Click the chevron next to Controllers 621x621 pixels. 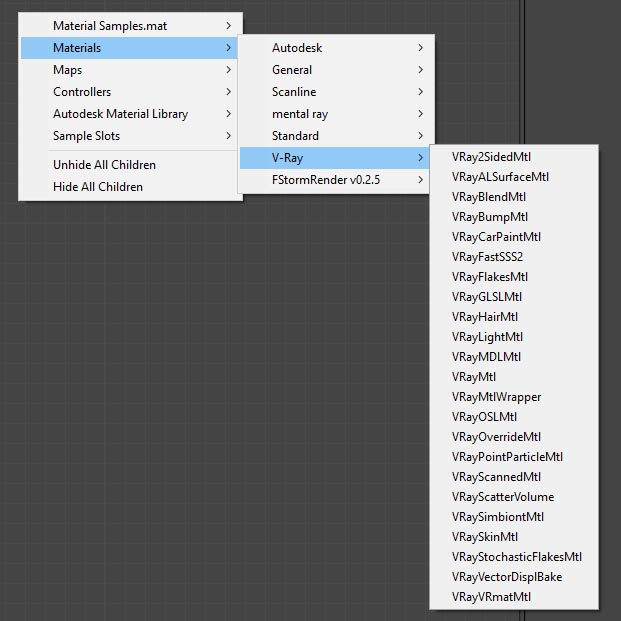click(x=229, y=92)
